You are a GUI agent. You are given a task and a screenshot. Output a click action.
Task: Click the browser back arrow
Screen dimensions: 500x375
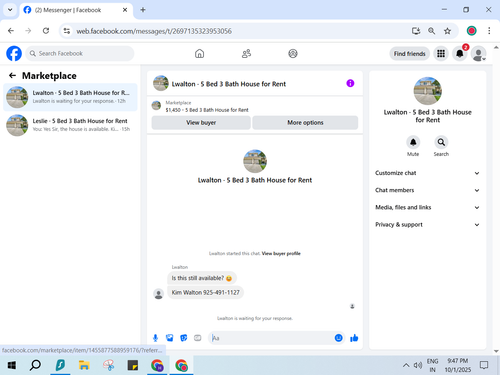click(x=11, y=31)
